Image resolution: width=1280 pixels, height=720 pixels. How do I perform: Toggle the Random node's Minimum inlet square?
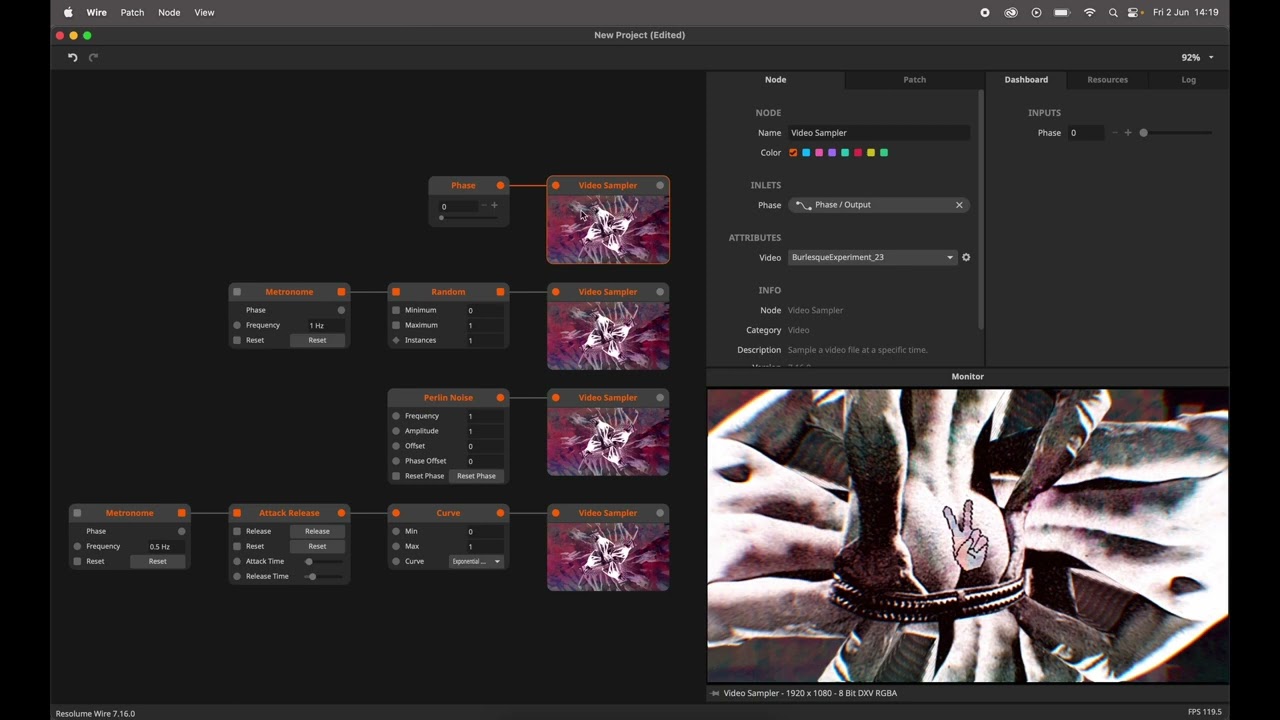click(396, 310)
